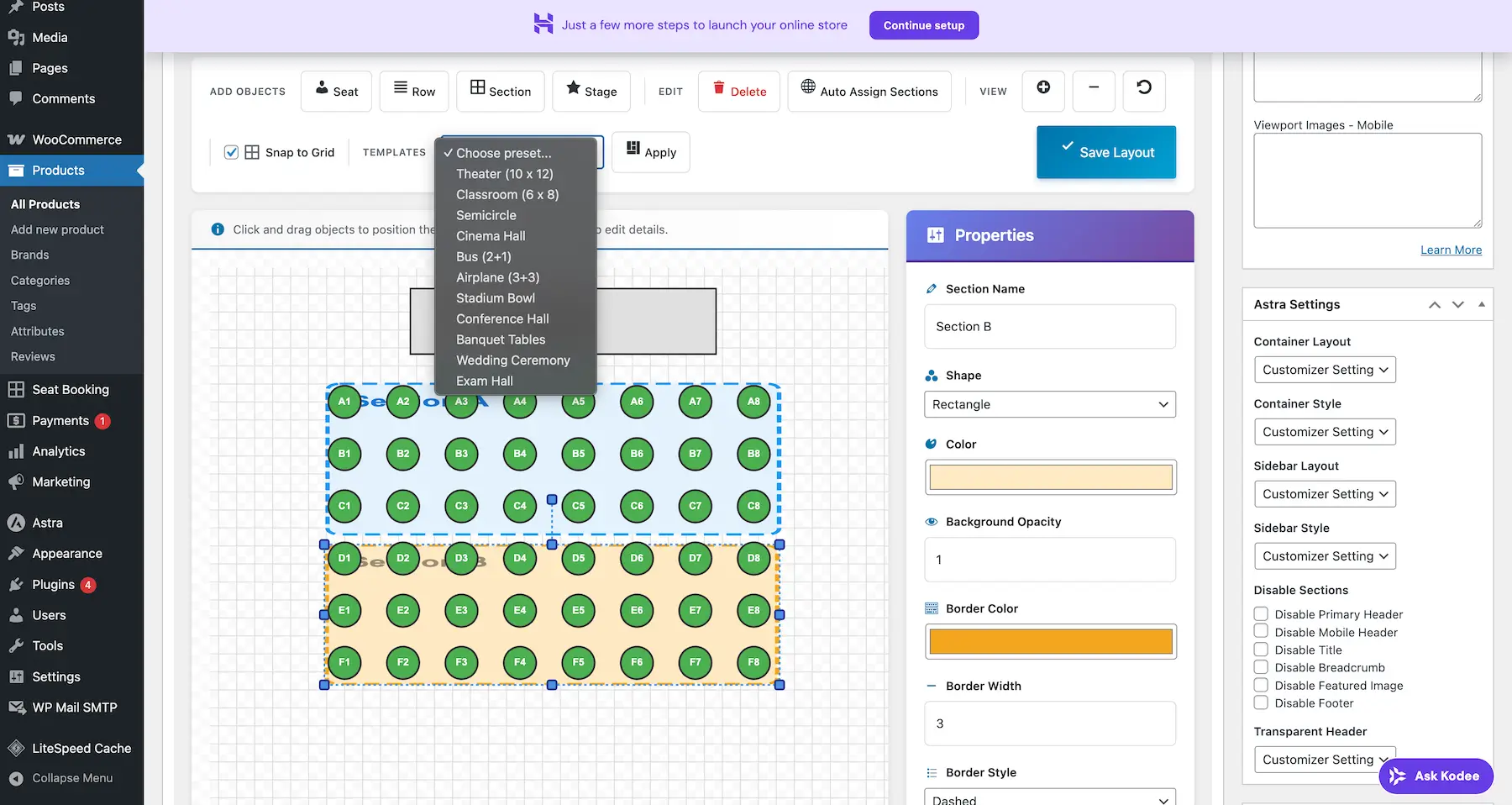Viewport: 1512px width, 805px height.
Task: Delete the selected object
Action: pos(738,91)
